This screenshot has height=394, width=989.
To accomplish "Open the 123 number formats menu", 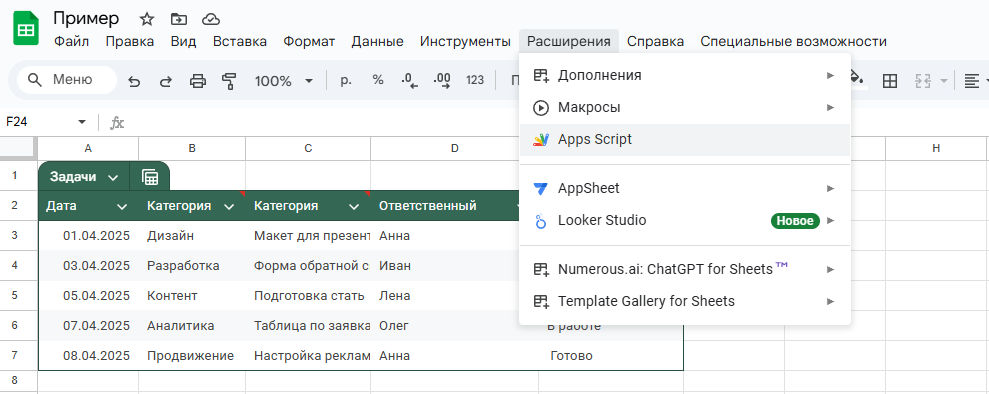I will pyautogui.click(x=475, y=80).
